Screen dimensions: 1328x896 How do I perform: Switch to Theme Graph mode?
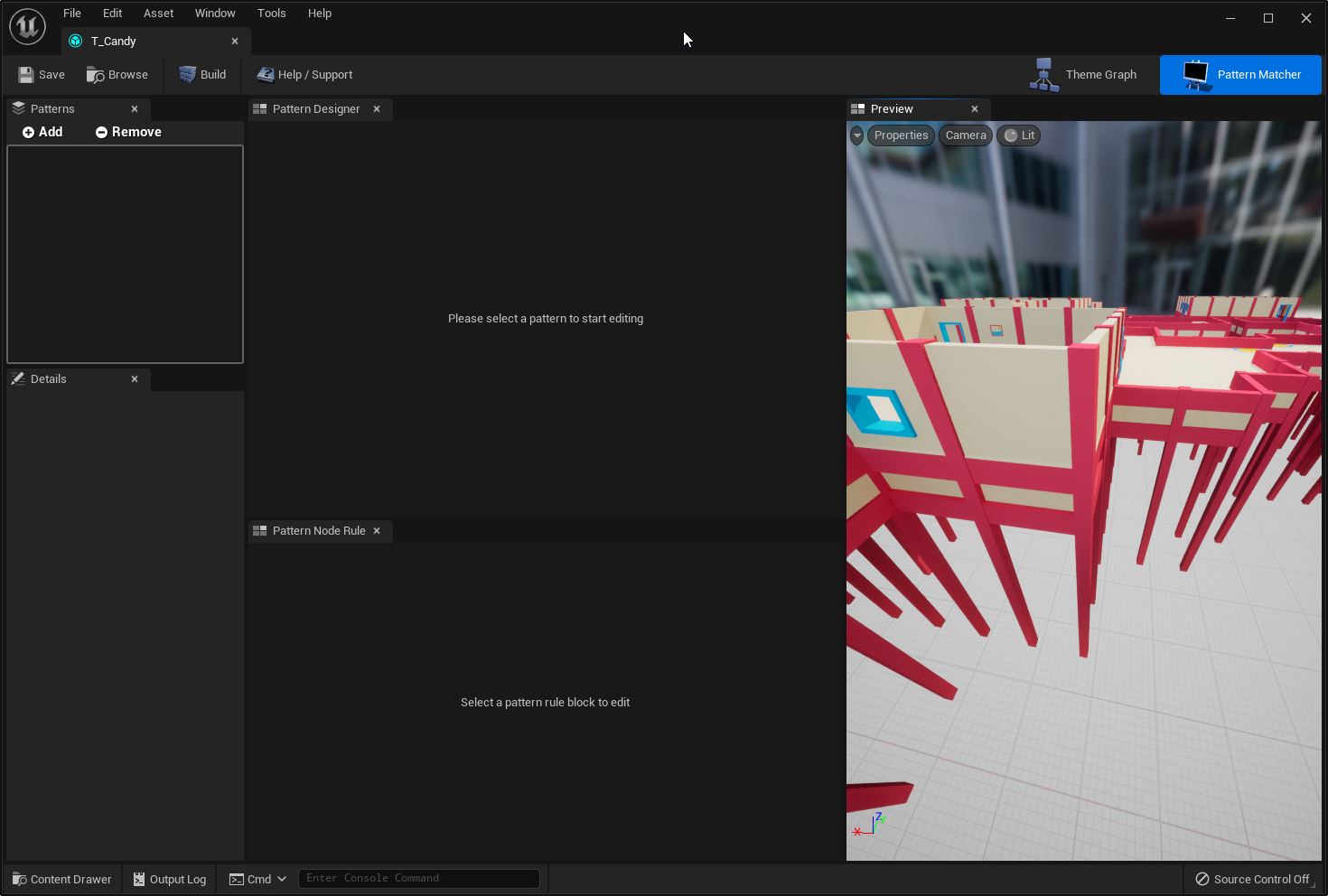pyautogui.click(x=1083, y=75)
